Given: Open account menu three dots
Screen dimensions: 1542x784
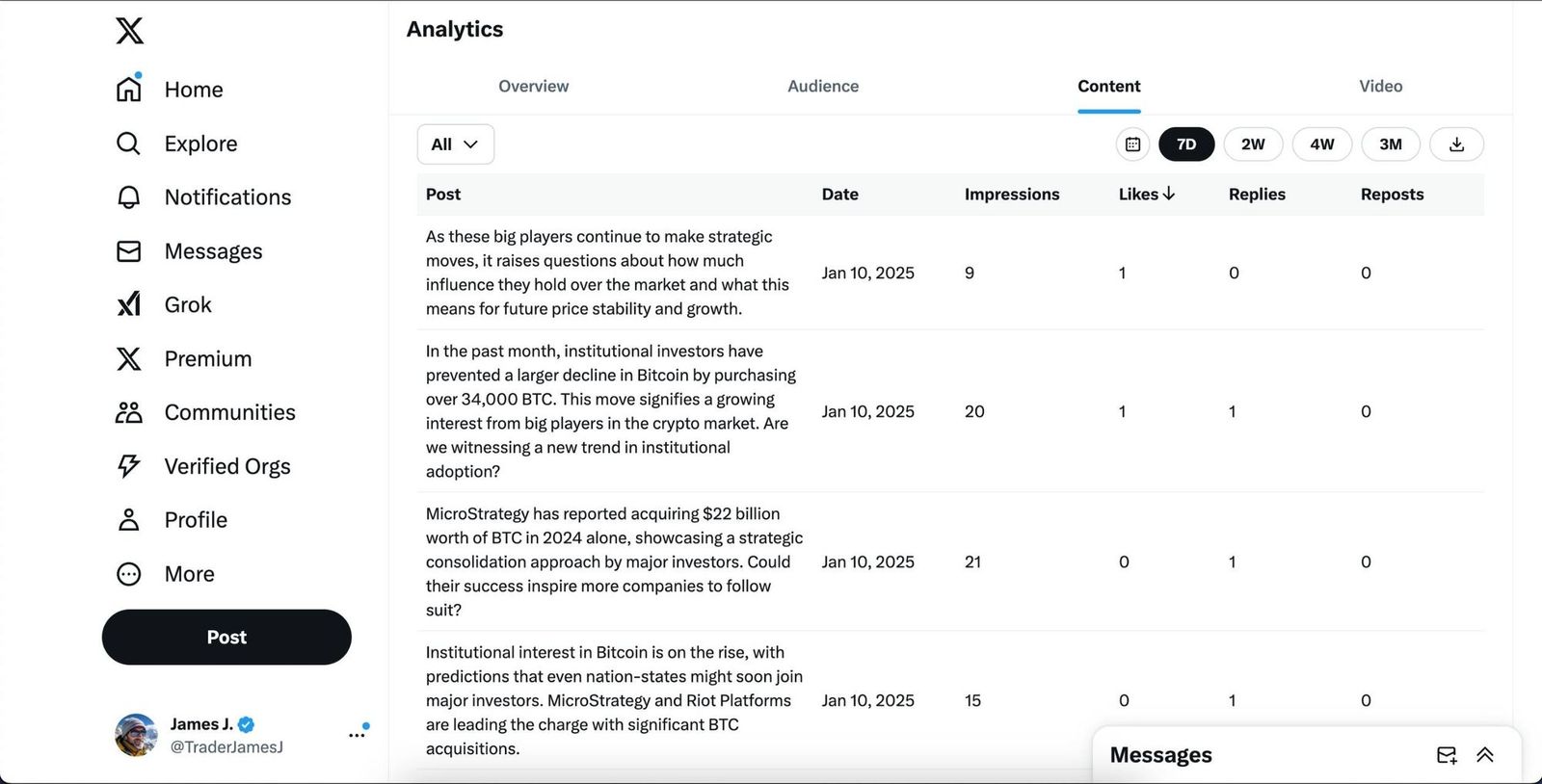Looking at the screenshot, I should click(x=357, y=735).
